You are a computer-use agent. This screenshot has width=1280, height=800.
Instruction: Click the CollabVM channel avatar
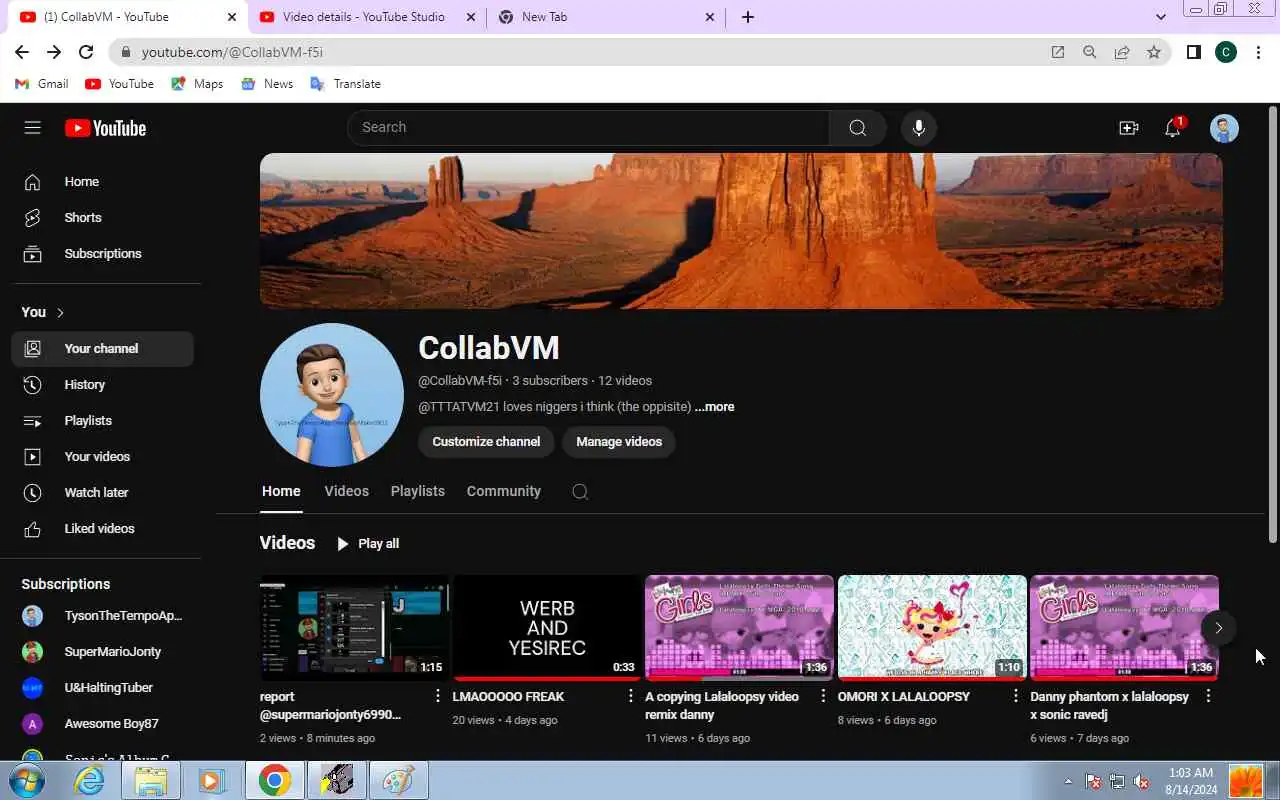332,395
